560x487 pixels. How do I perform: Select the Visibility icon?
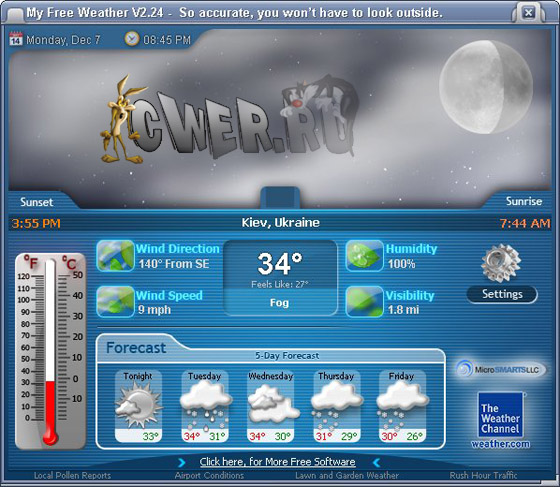click(364, 302)
